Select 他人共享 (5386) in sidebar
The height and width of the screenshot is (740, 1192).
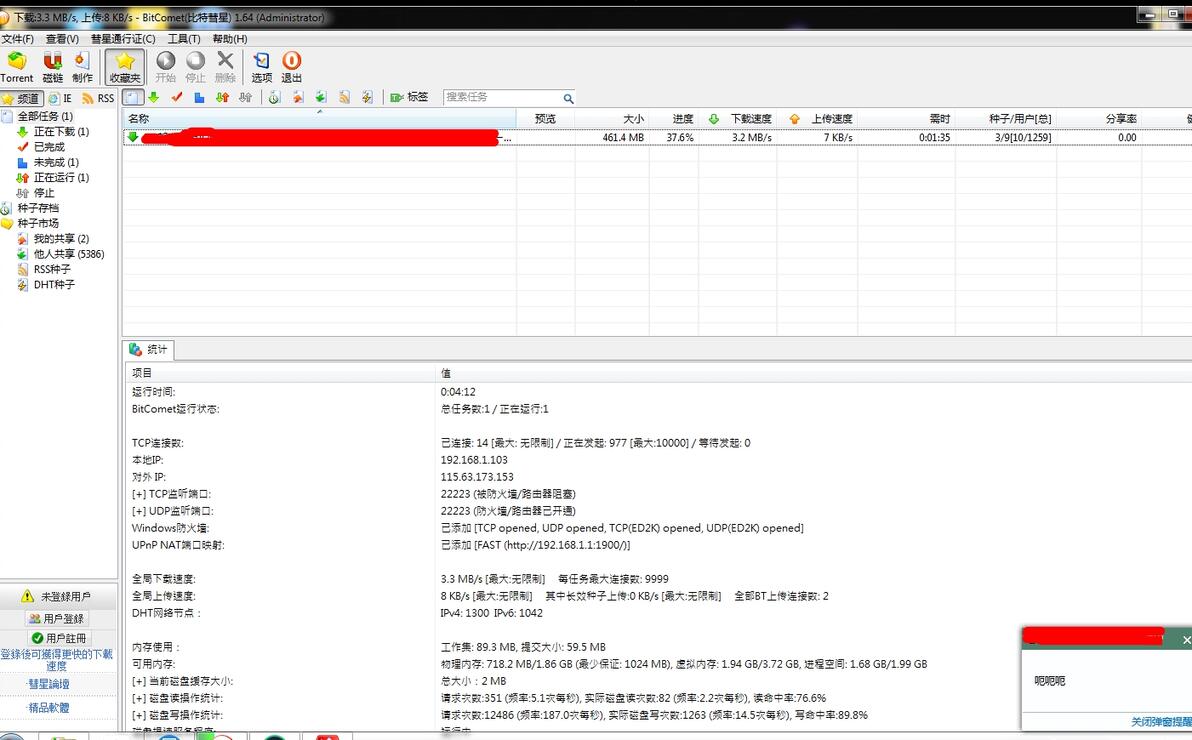click(68, 254)
